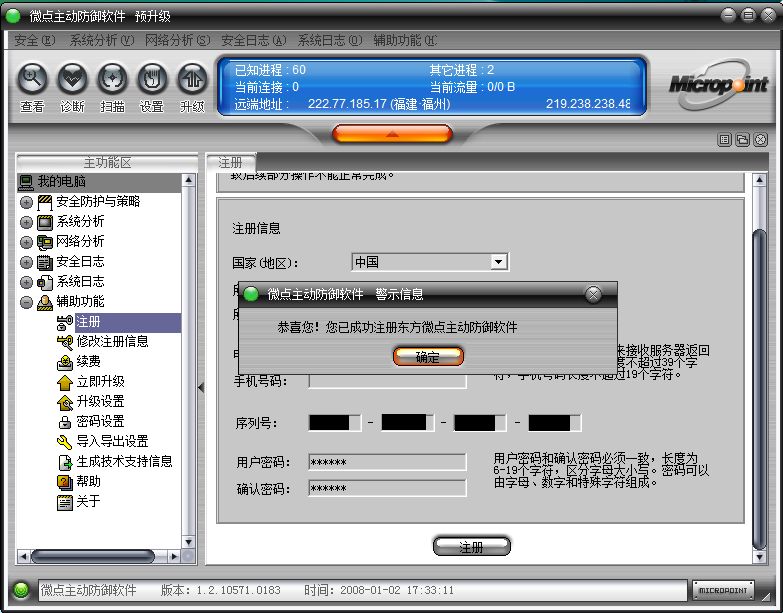This screenshot has height=613, width=783.
Task: Expand the 系统日志 tree node
Action: tap(26, 282)
